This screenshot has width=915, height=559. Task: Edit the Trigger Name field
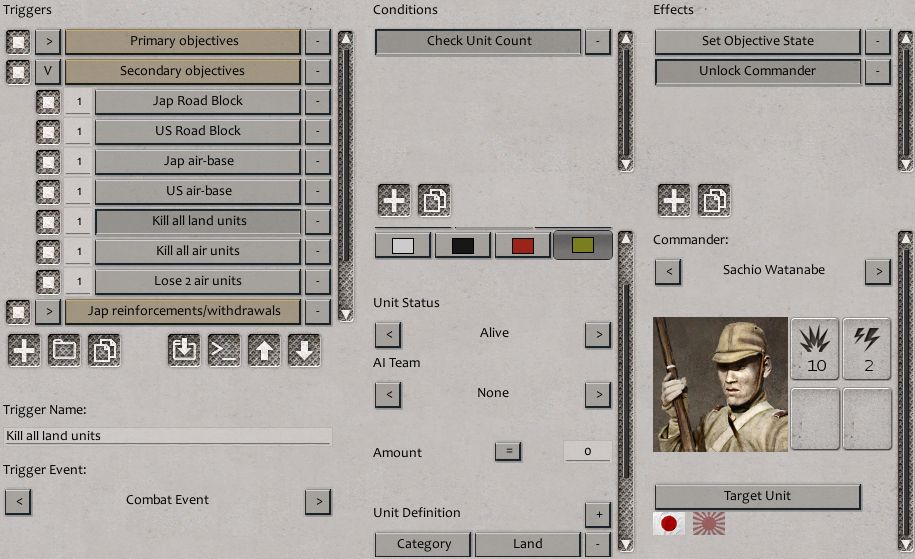[167, 436]
